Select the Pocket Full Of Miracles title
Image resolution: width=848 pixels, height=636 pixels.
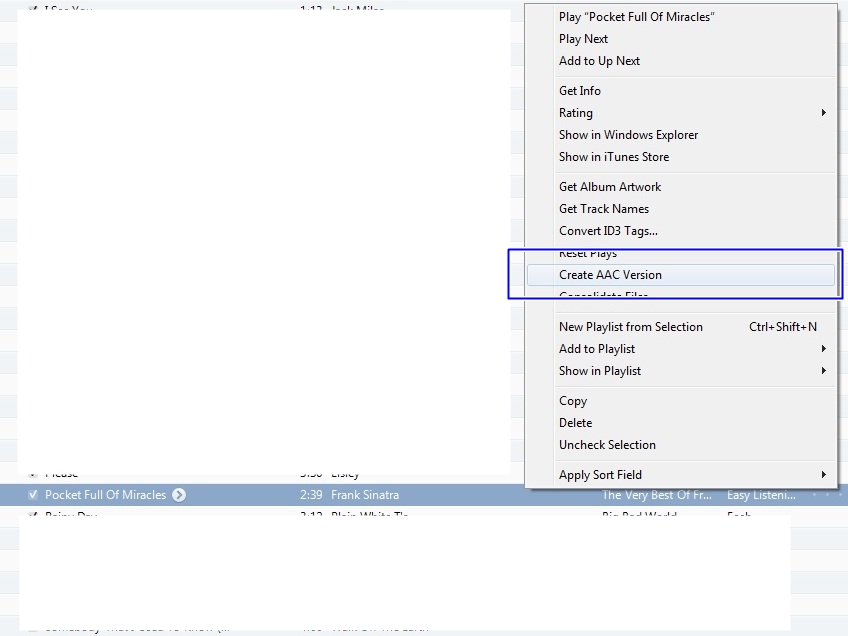105,495
